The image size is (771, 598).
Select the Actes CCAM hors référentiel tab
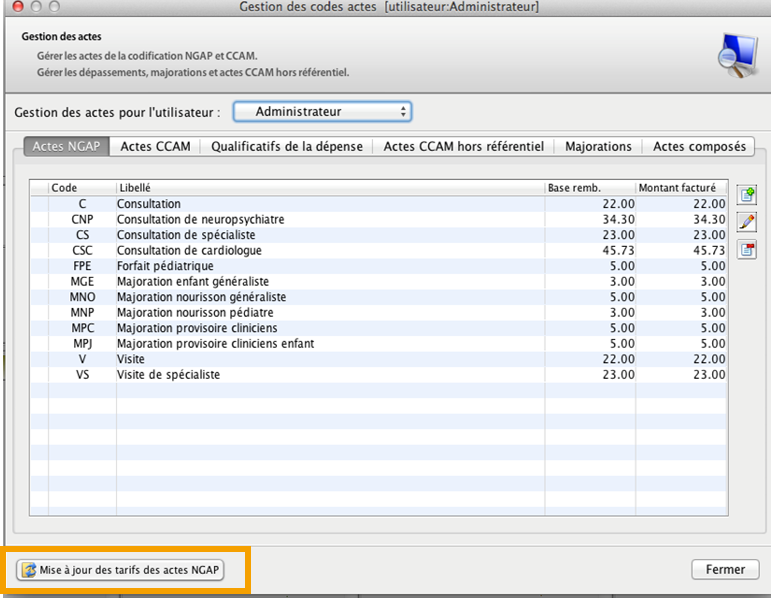click(463, 146)
